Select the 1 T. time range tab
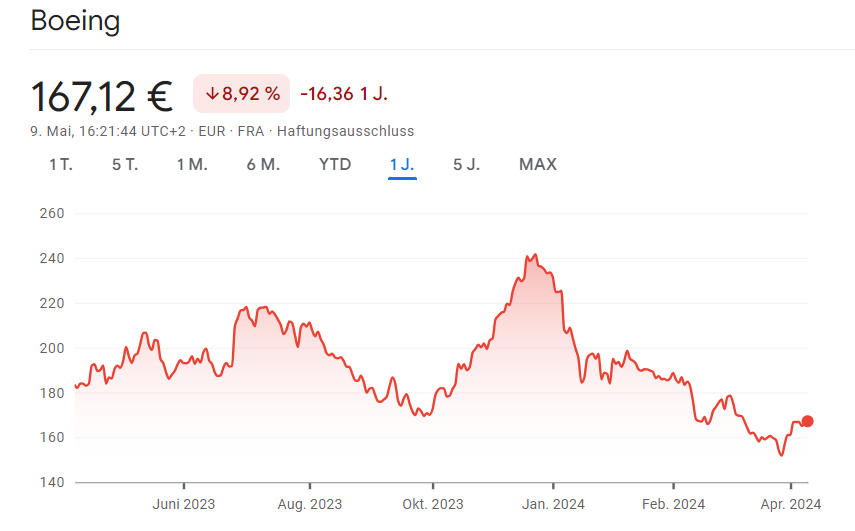This screenshot has height=531, width=855. (61, 165)
